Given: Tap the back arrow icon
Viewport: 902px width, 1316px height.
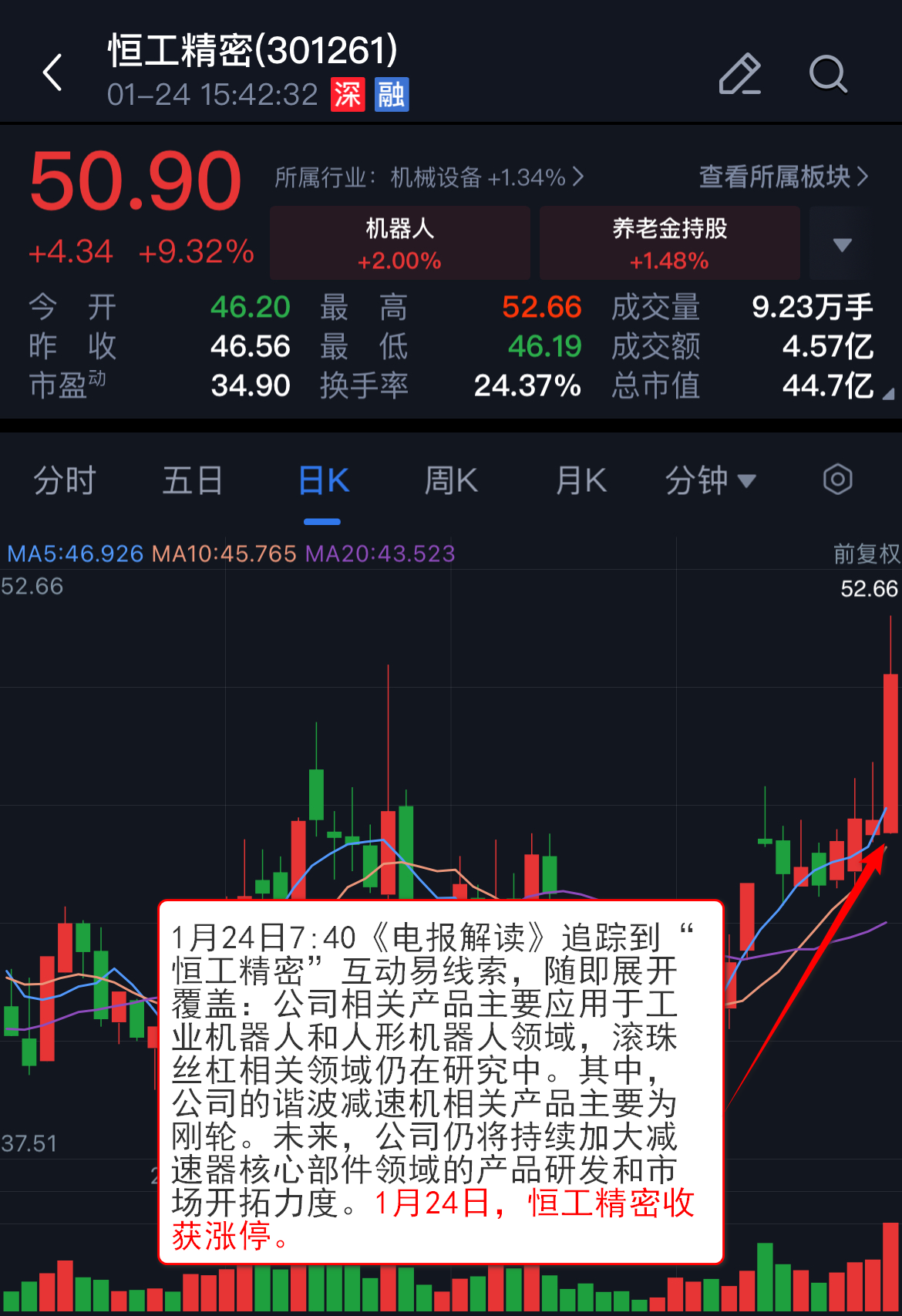Looking at the screenshot, I should pyautogui.click(x=52, y=72).
